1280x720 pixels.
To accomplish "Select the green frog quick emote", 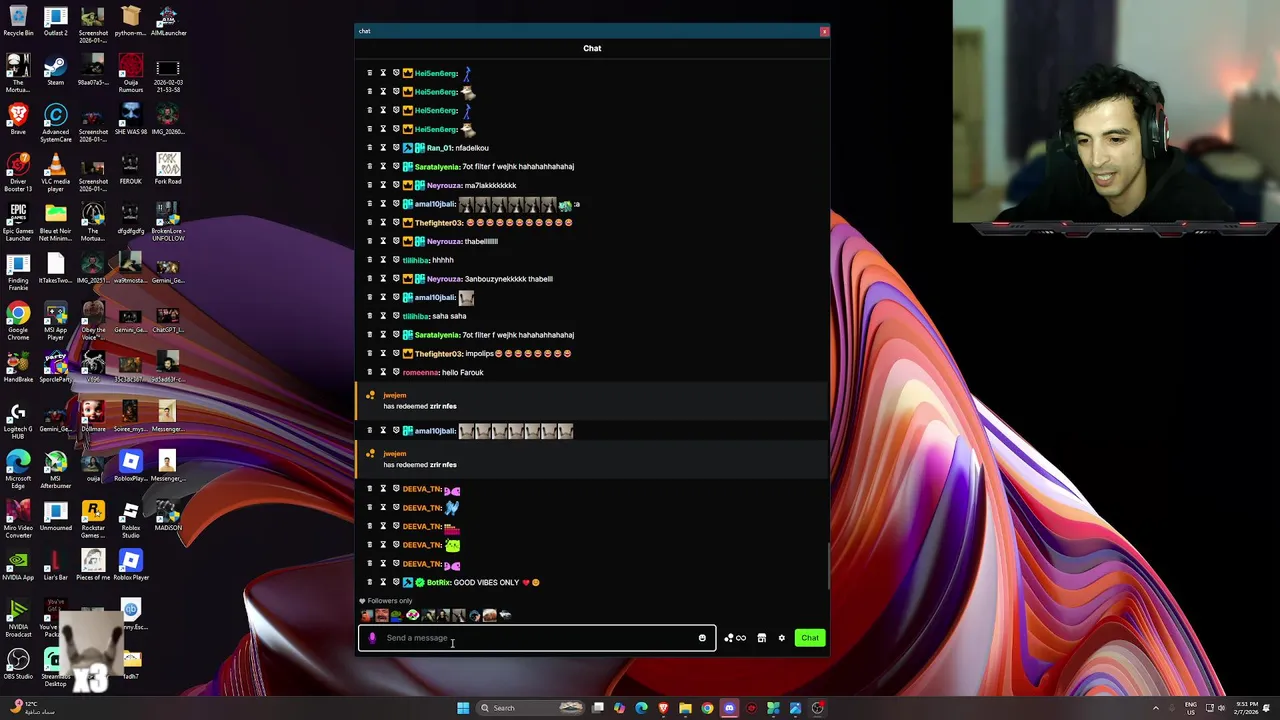I will tap(397, 615).
